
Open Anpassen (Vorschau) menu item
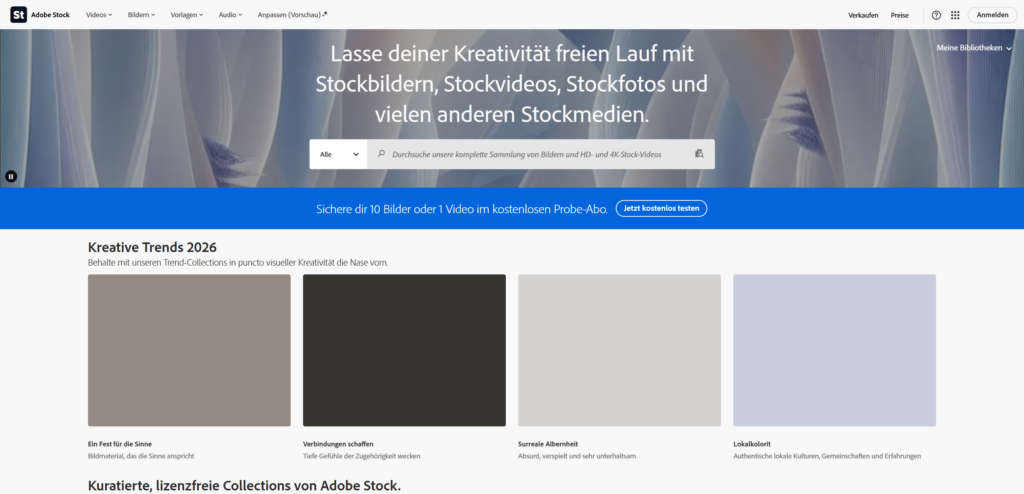pos(292,15)
